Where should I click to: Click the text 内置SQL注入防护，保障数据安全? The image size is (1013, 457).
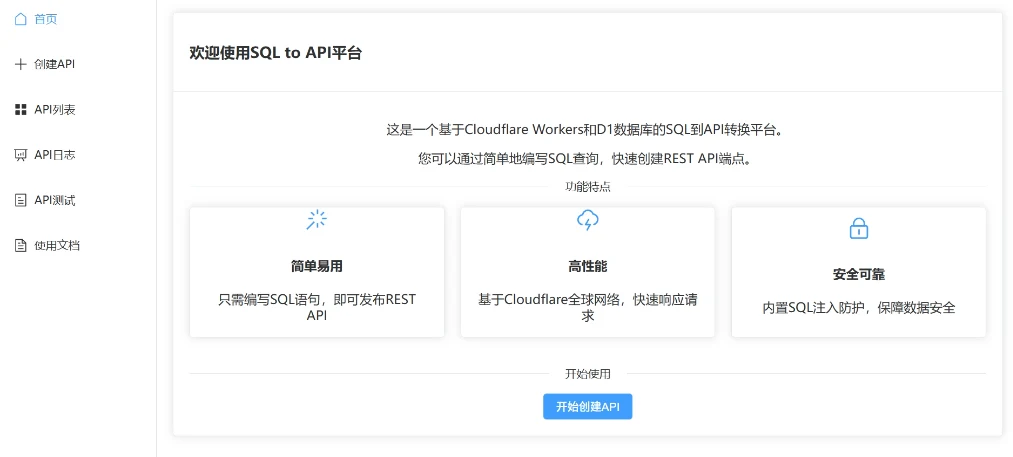pyautogui.click(x=859, y=308)
